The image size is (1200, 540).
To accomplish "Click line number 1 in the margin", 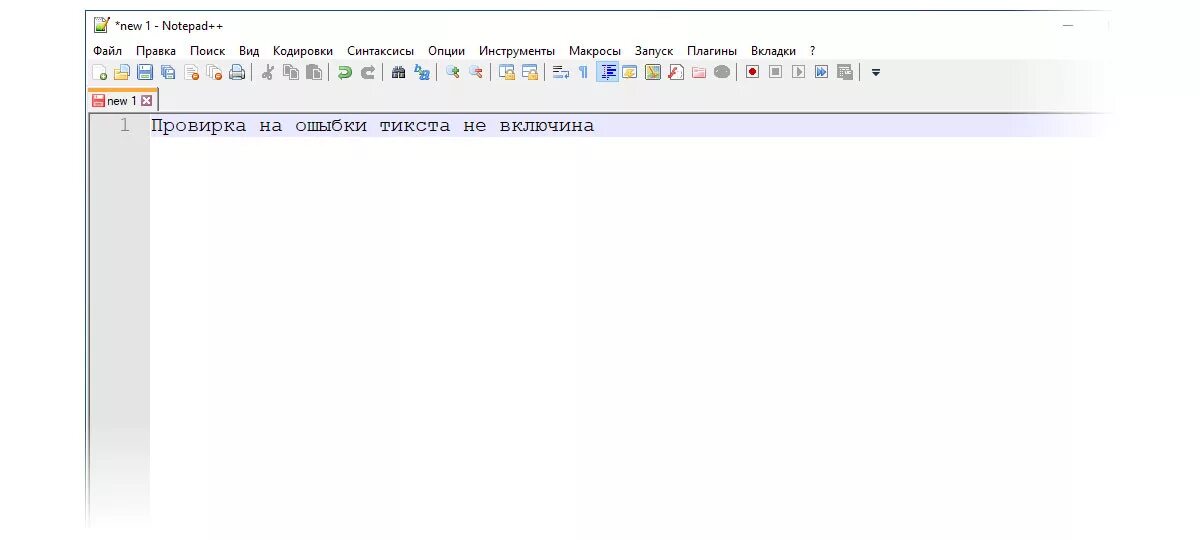I will point(125,125).
